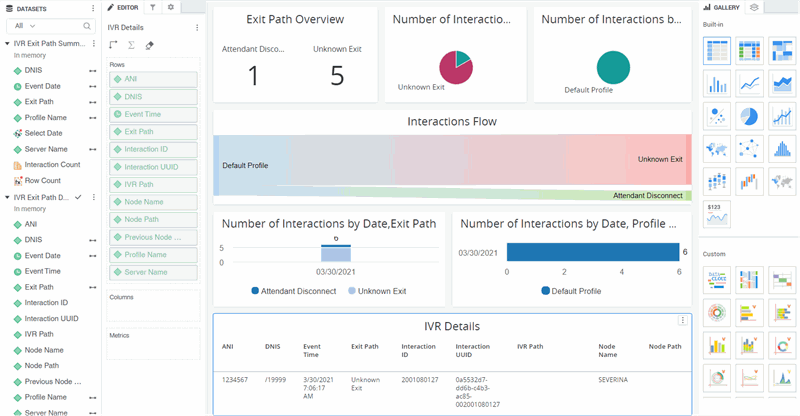
Task: Open the format settings gear tab
Action: pos(171,7)
